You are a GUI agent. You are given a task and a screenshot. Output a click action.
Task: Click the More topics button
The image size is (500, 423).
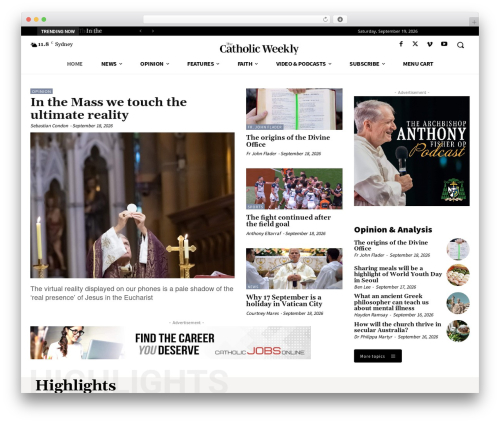(378, 356)
